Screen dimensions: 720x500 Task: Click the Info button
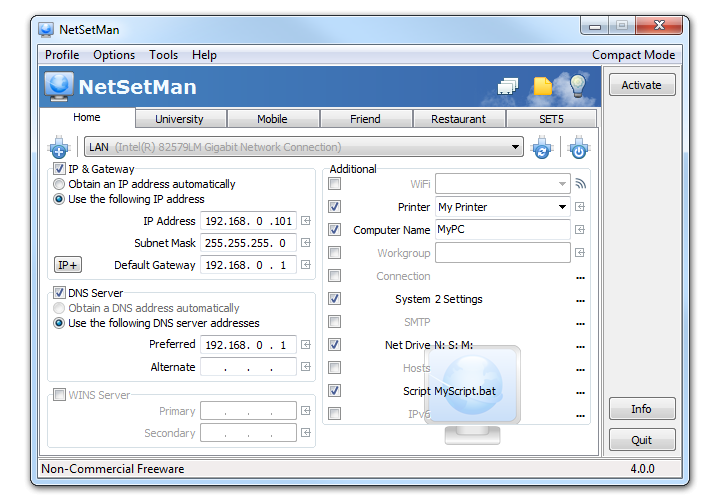pos(642,409)
